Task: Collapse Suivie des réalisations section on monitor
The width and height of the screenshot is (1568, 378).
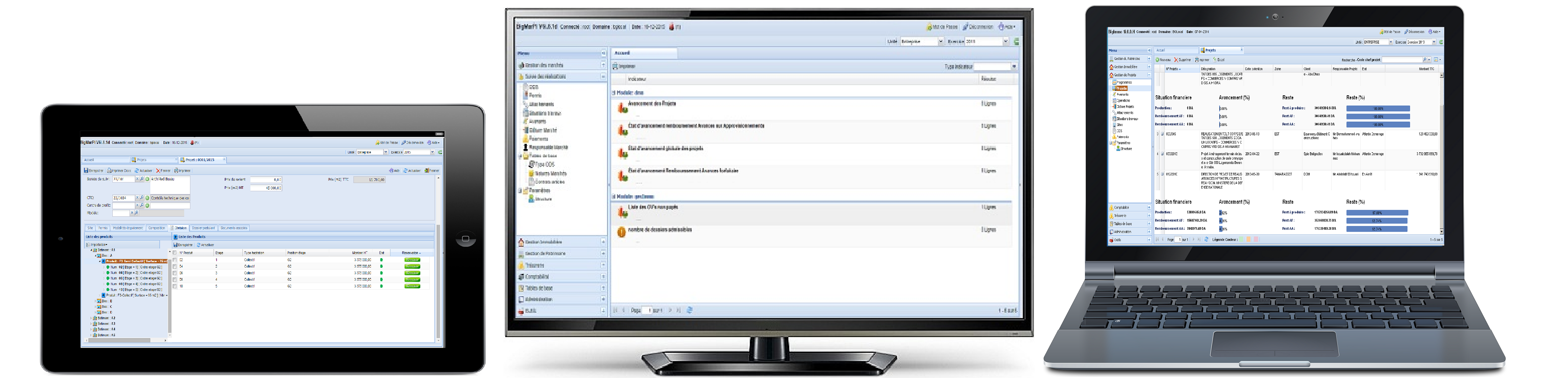Action: tap(603, 77)
